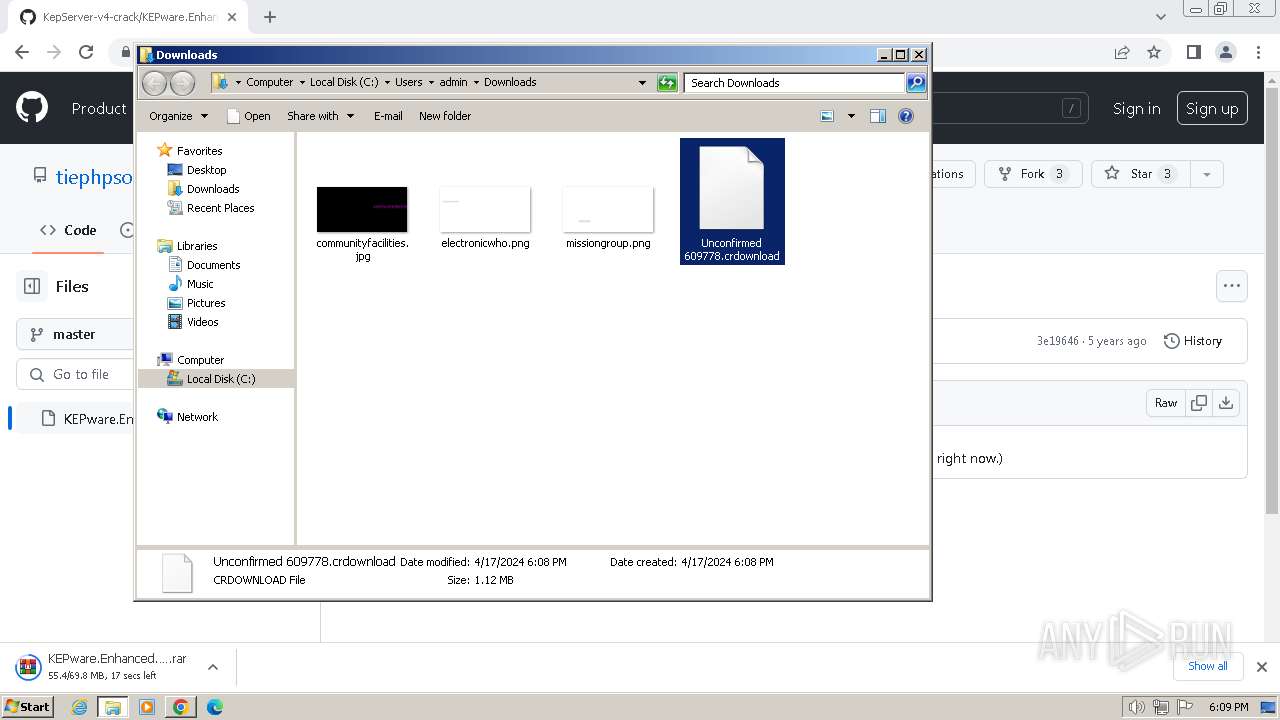The width and height of the screenshot is (1280, 720).
Task: Switch to the Code tab
Action: point(68,230)
